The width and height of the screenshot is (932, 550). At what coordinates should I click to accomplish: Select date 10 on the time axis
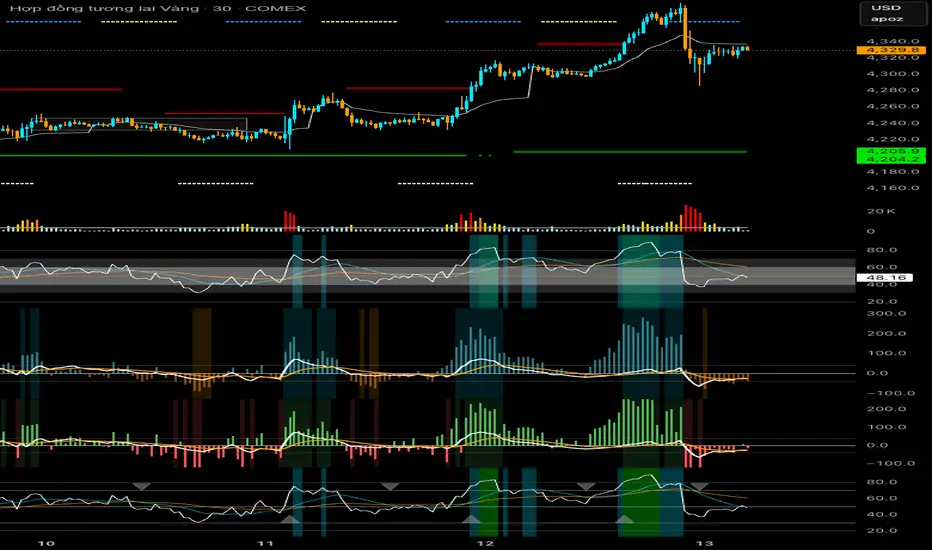pyautogui.click(x=46, y=543)
